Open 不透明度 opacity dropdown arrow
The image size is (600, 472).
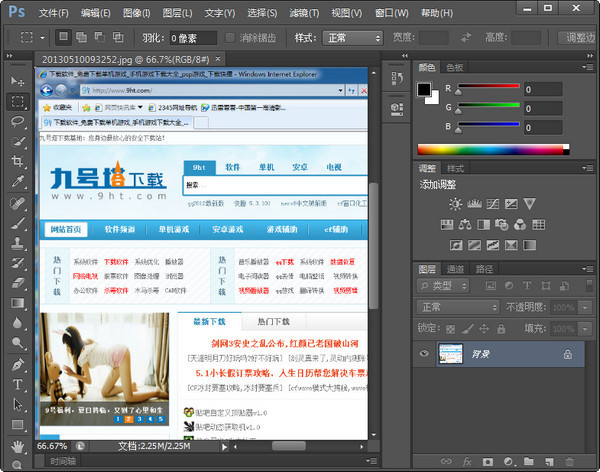(x=585, y=307)
